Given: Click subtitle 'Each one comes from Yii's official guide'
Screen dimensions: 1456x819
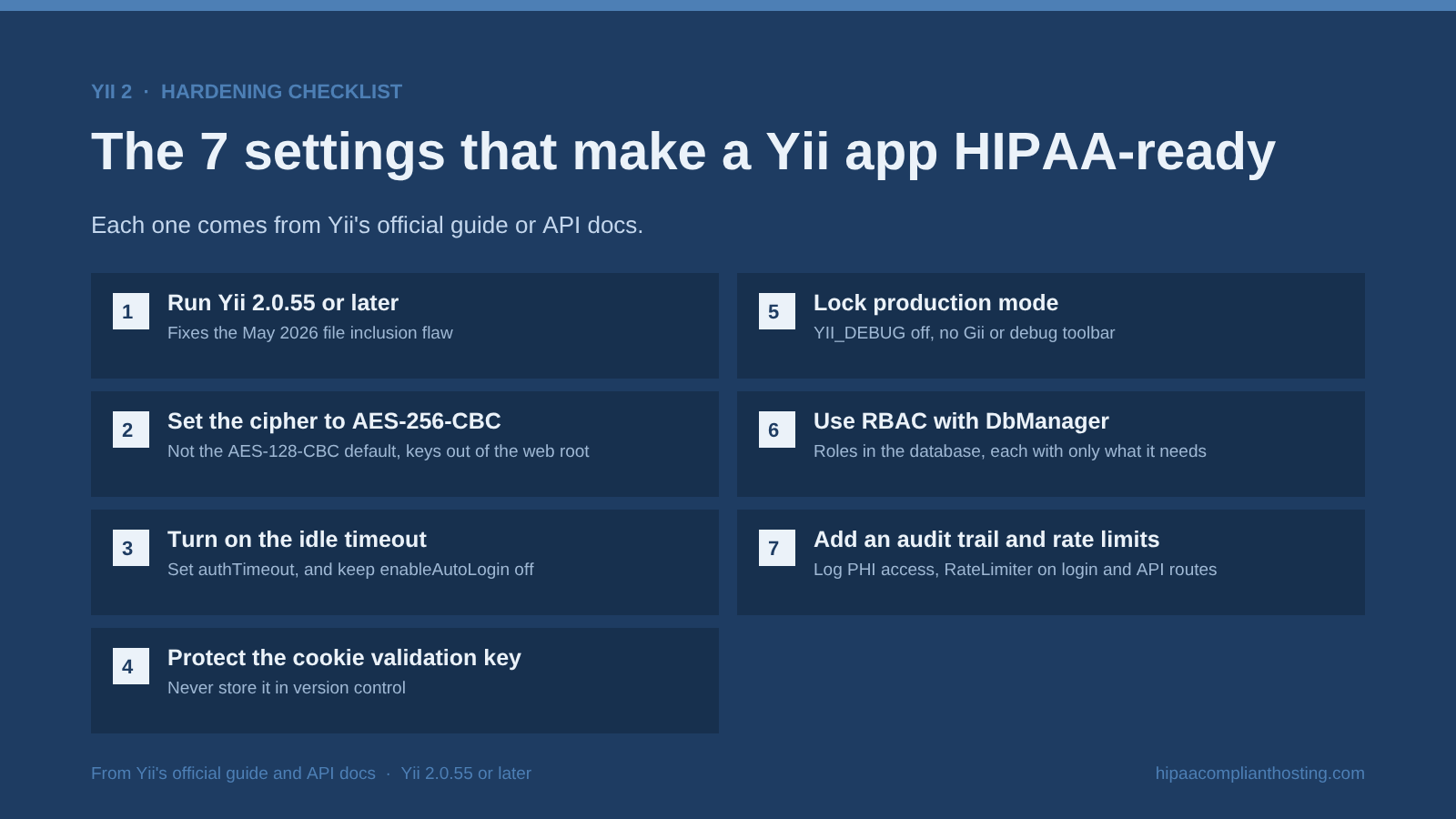Looking at the screenshot, I should pyautogui.click(x=367, y=225).
